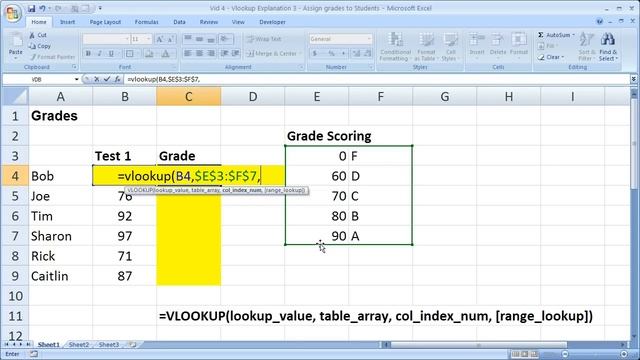Click the Fill Color bucket

[149, 53]
